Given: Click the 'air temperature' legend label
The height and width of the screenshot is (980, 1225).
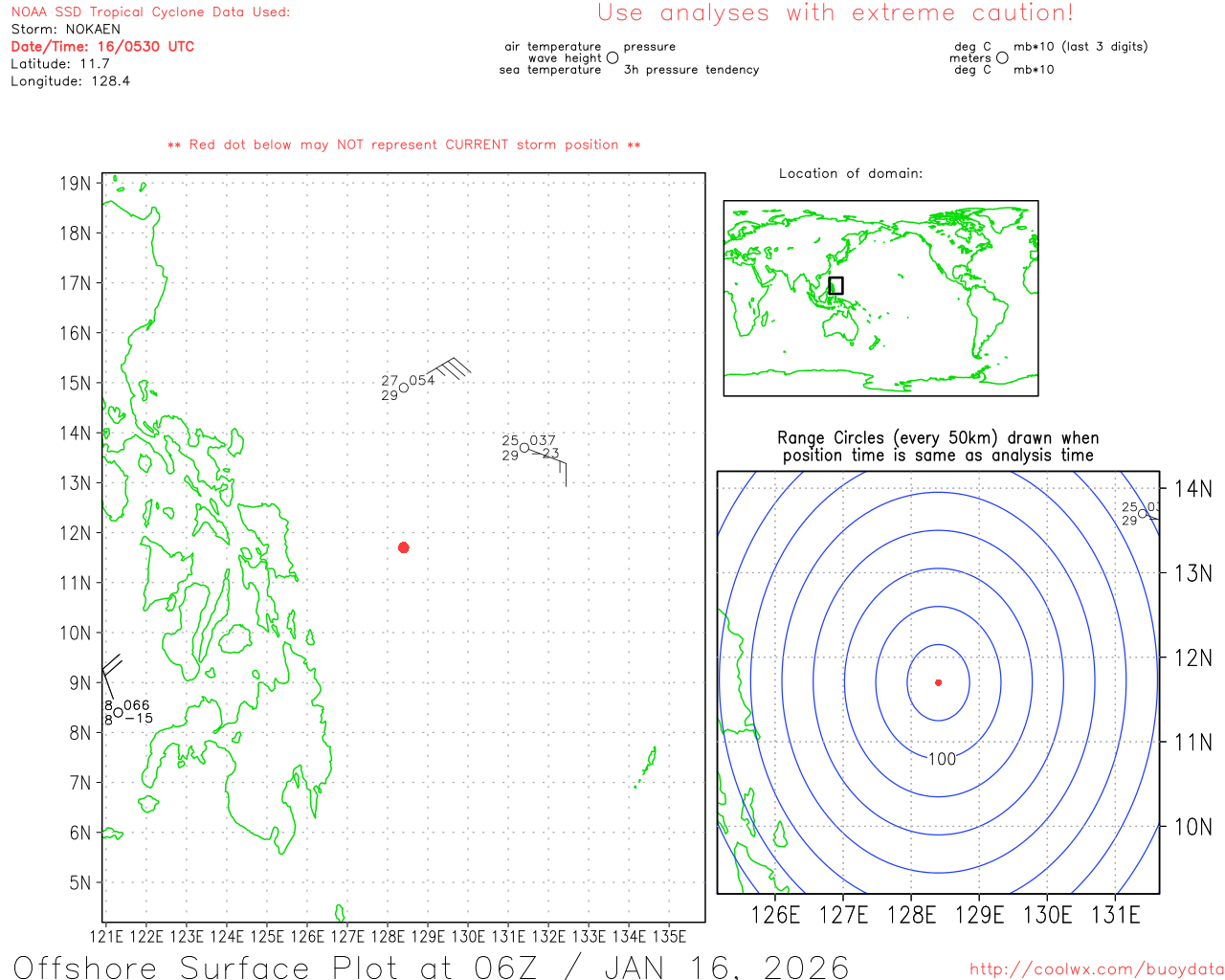Looking at the screenshot, I should [x=553, y=47].
